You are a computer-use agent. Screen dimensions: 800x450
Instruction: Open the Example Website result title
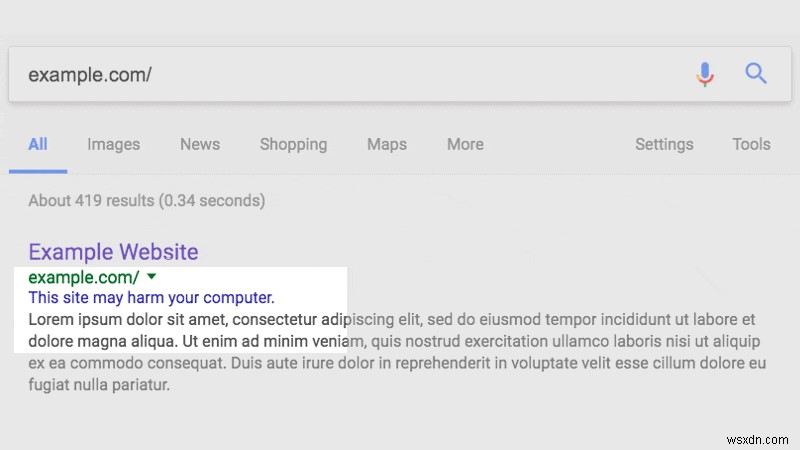coord(113,252)
